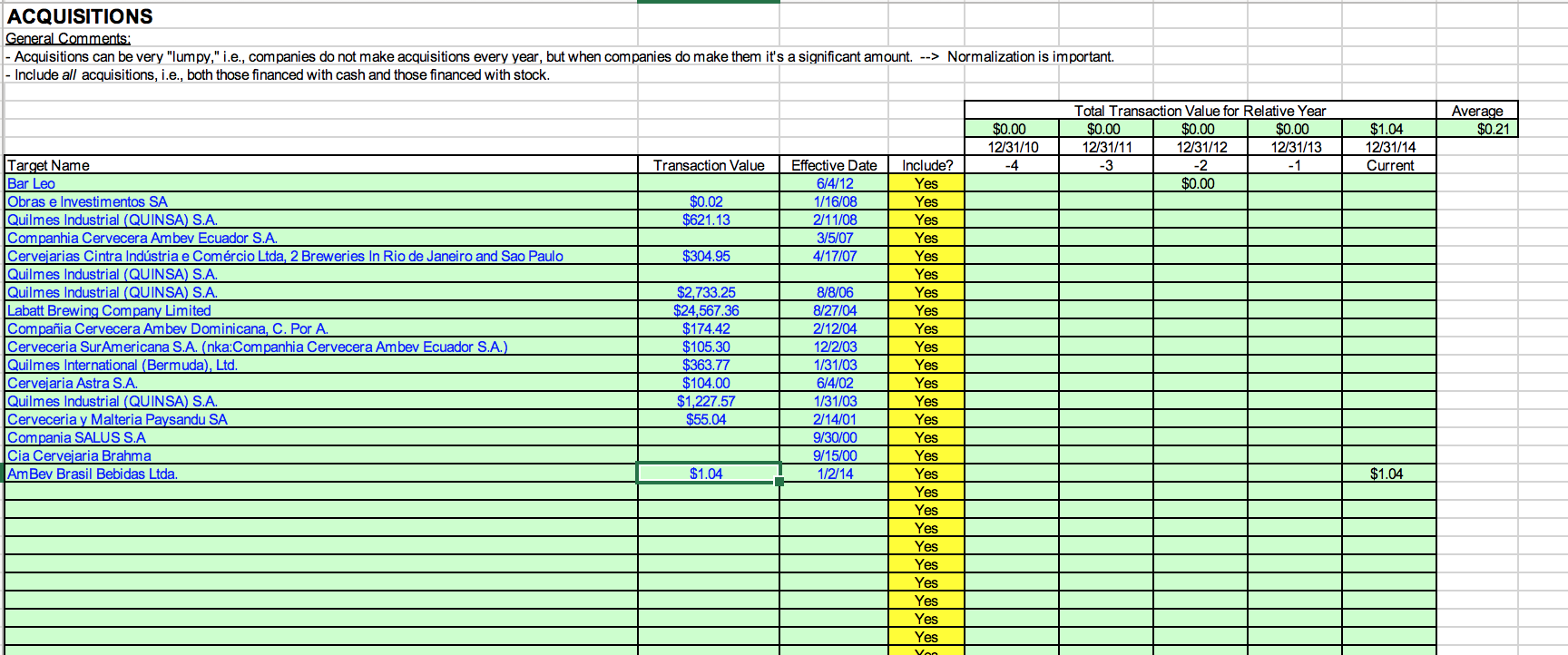The height and width of the screenshot is (655, 1568).
Task: Click the 12/31/10 year-end date cell
Action: click(x=1013, y=147)
